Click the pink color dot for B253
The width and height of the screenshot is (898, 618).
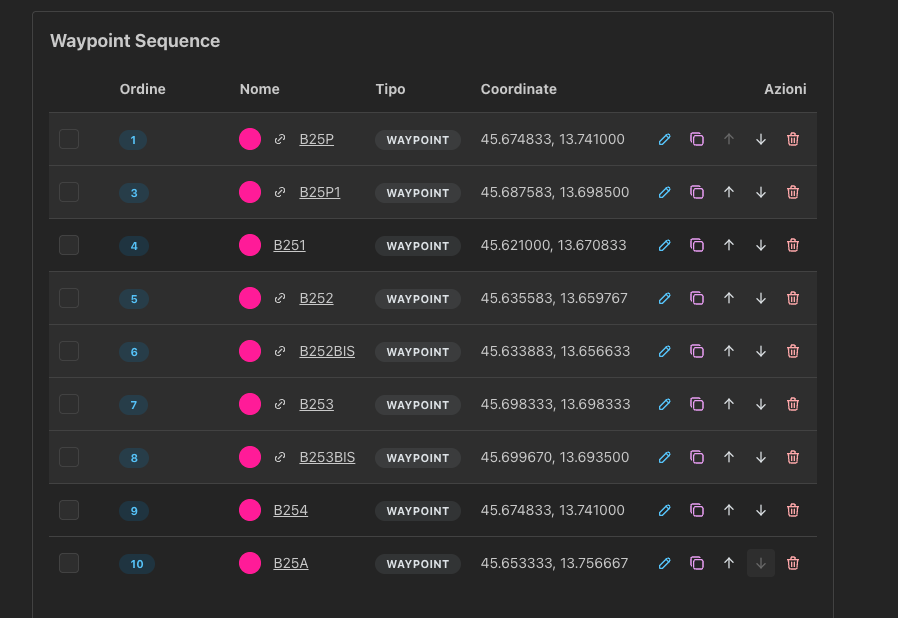(250, 405)
